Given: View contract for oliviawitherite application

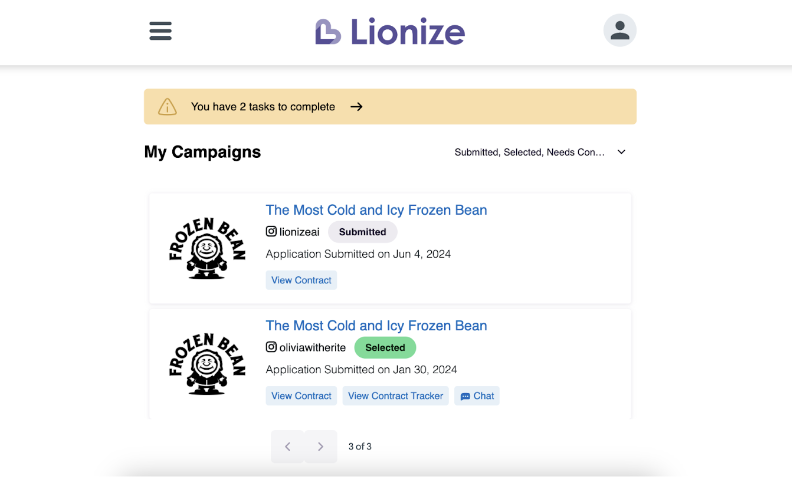Looking at the screenshot, I should coord(301,396).
